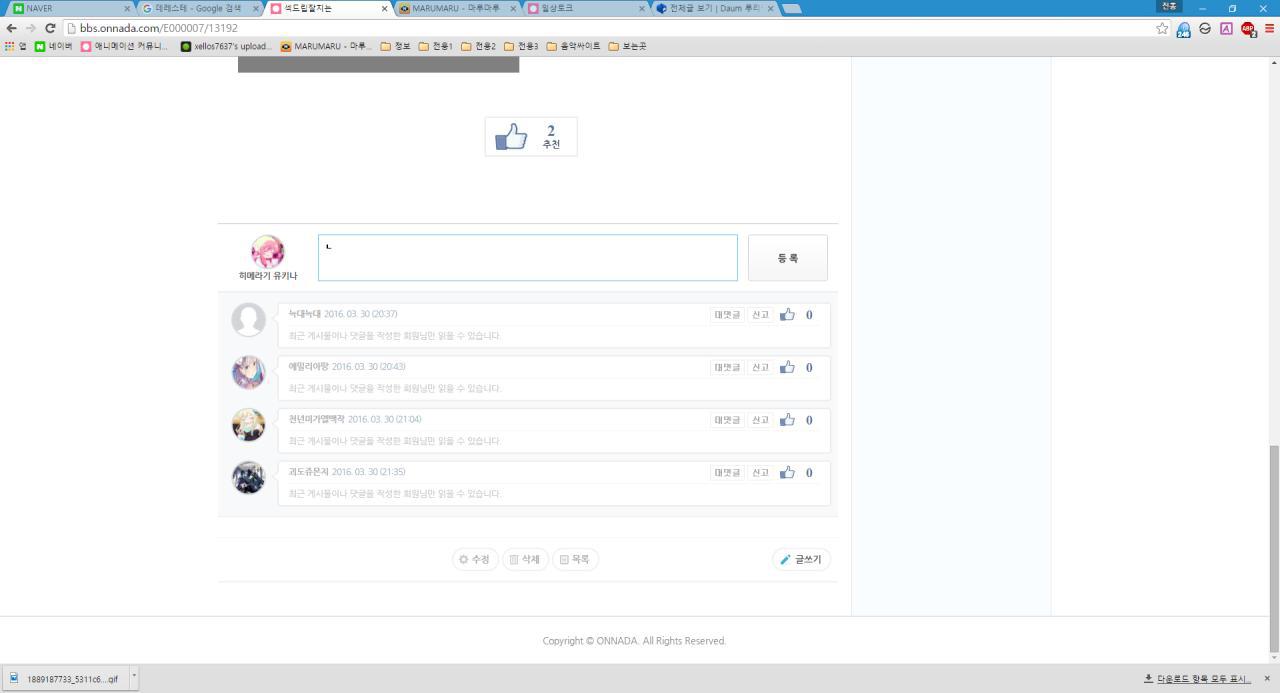Click the 글쓰기 write post button

coord(801,560)
